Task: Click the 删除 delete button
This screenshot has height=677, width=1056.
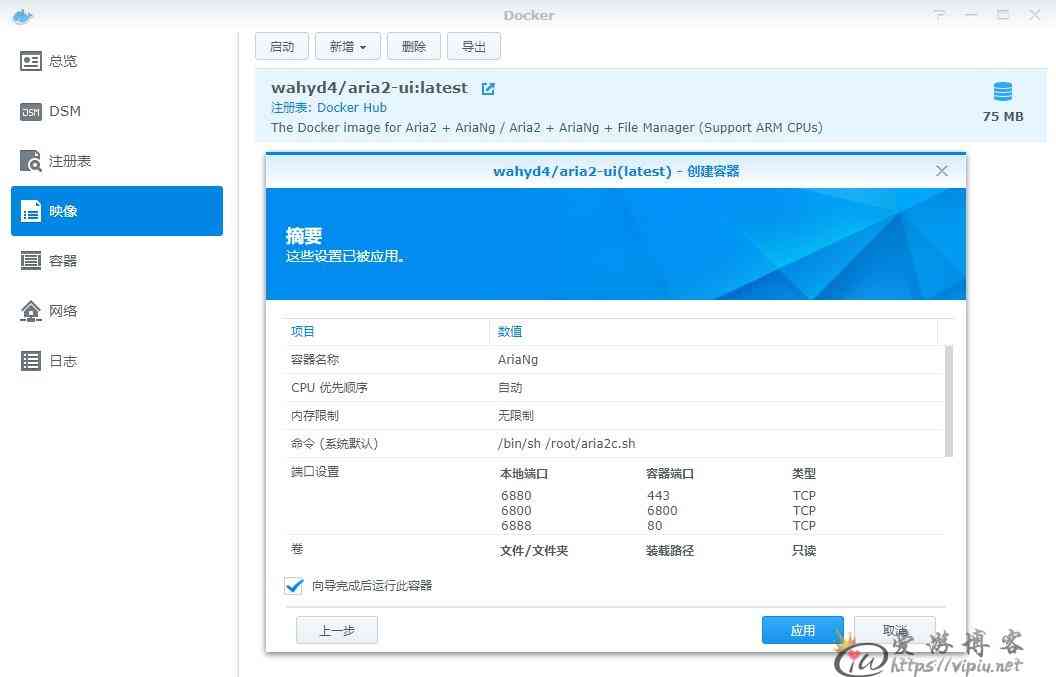Action: [414, 46]
